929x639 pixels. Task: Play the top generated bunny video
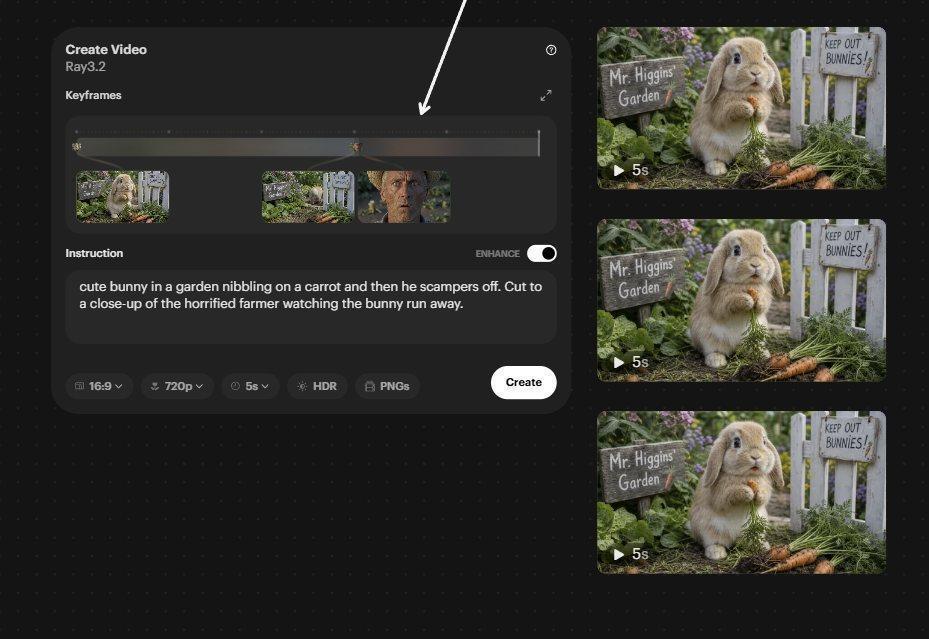click(619, 171)
